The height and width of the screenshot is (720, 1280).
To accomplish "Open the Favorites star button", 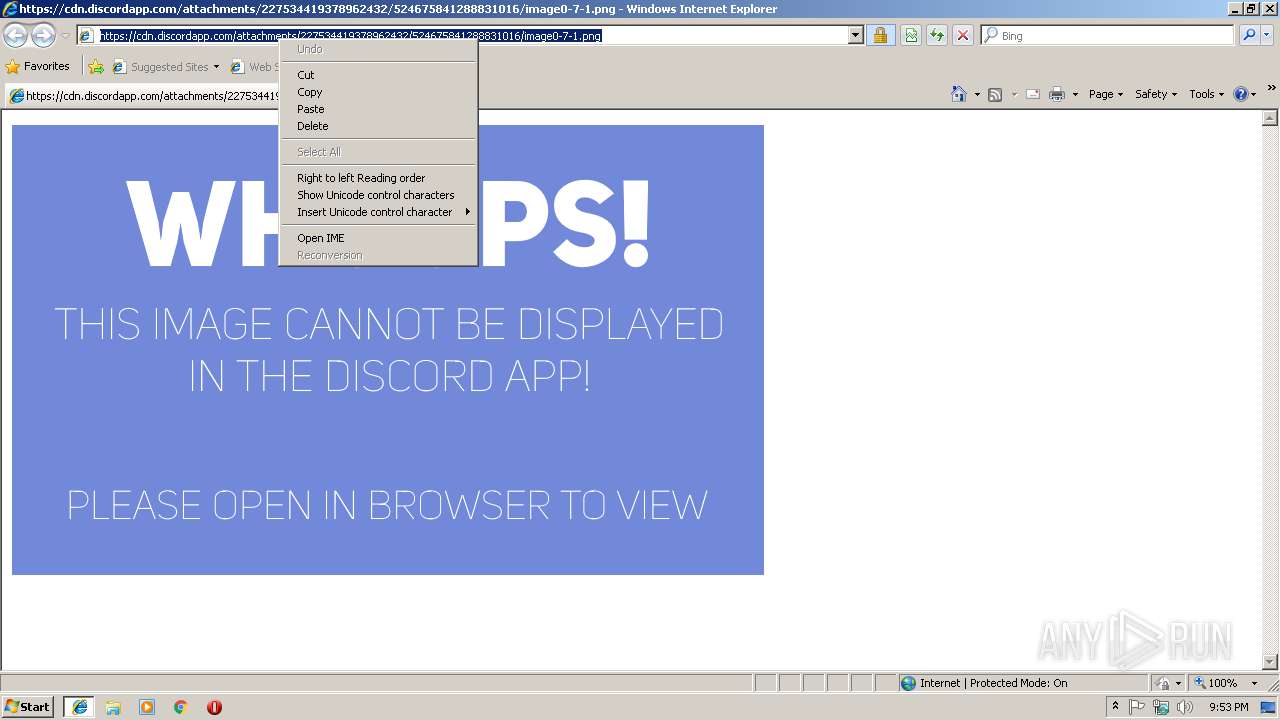I will [38, 67].
